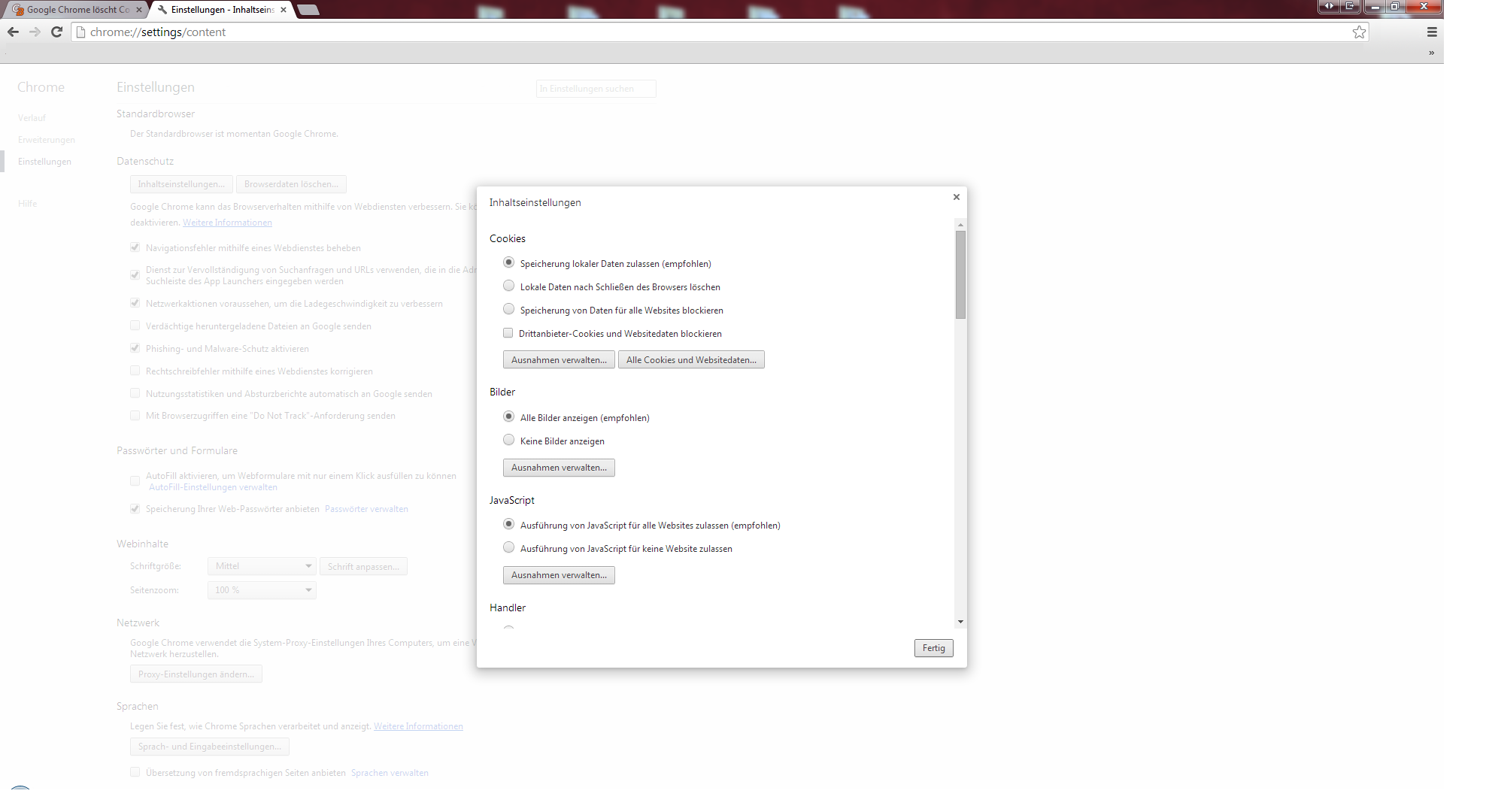This screenshot has width=1489, height=812.
Task: Close the Einstellungen tab
Action: pos(284,10)
